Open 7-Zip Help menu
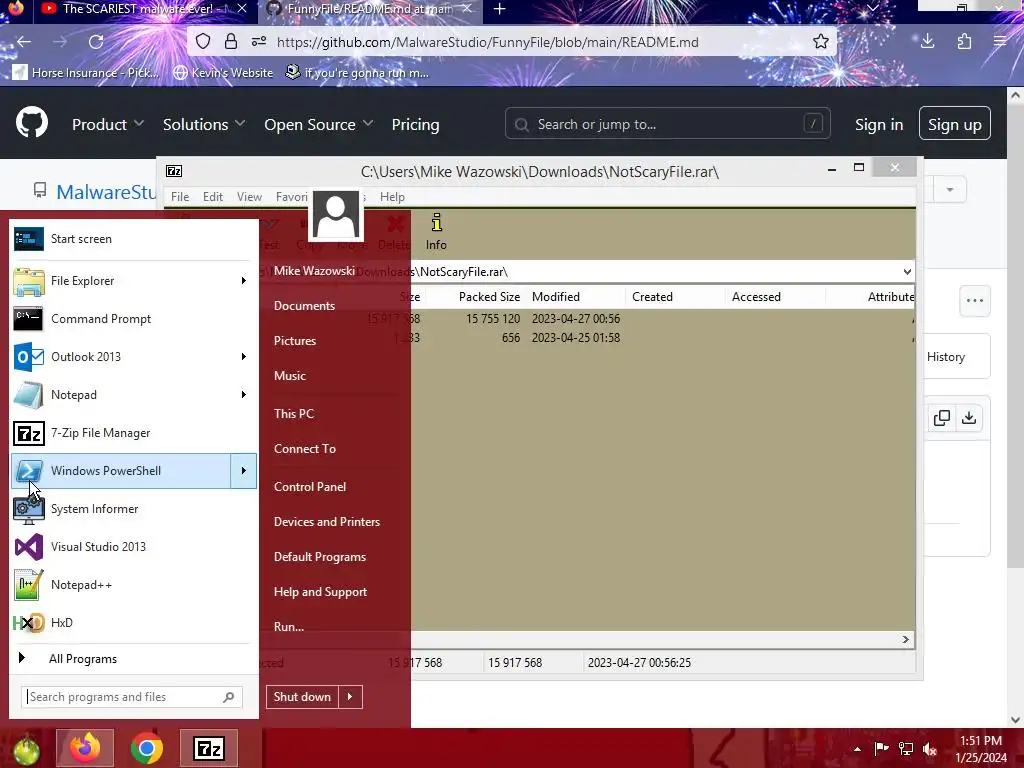Image resolution: width=1024 pixels, height=768 pixels. (392, 197)
